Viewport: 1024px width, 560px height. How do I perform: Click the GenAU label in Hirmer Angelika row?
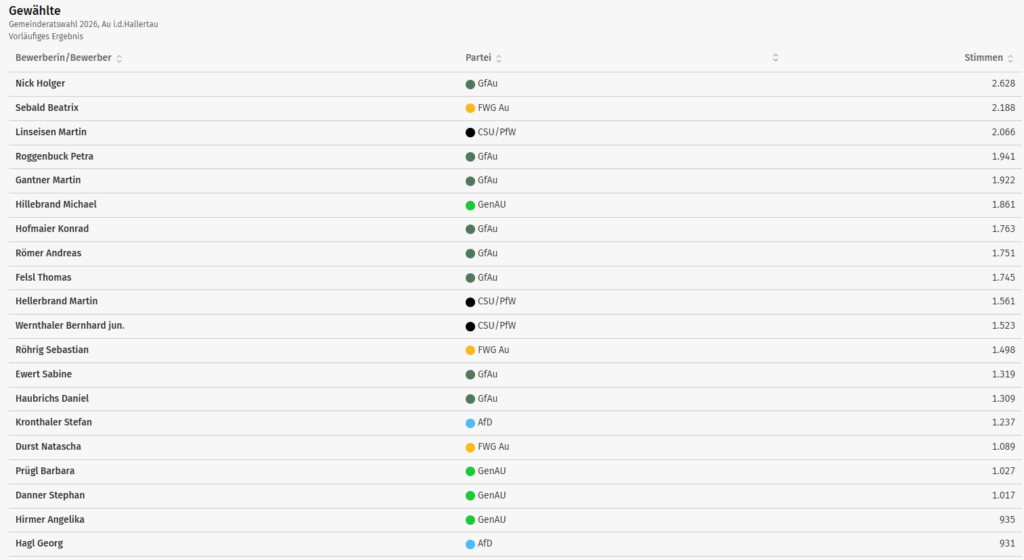tap(492, 519)
